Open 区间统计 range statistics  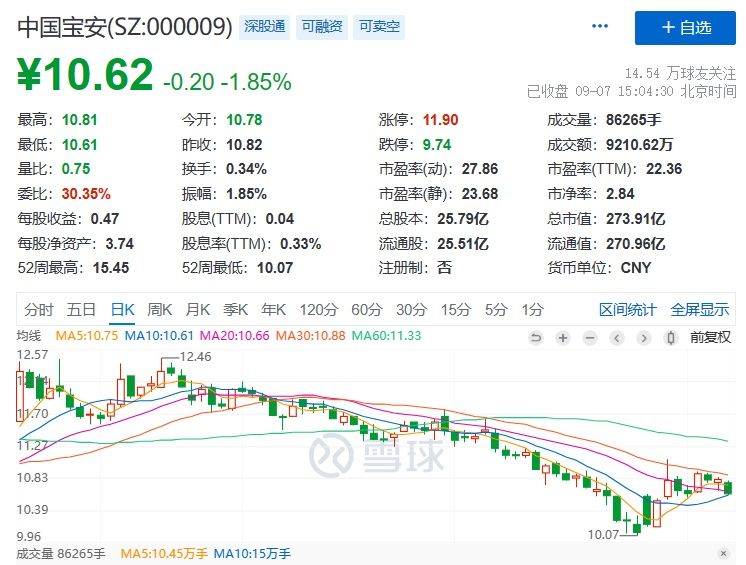[628, 310]
